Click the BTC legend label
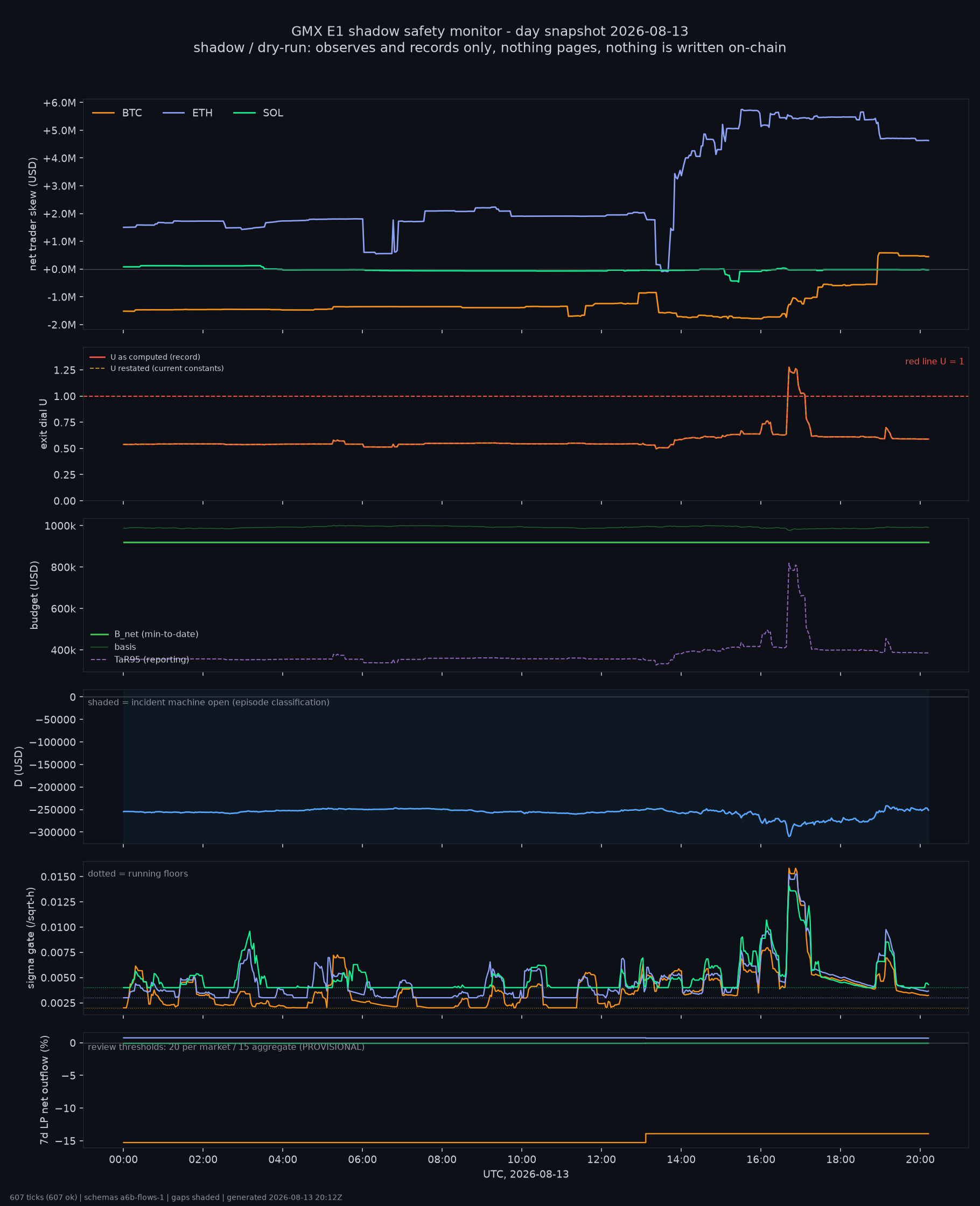980x1206 pixels. (131, 113)
